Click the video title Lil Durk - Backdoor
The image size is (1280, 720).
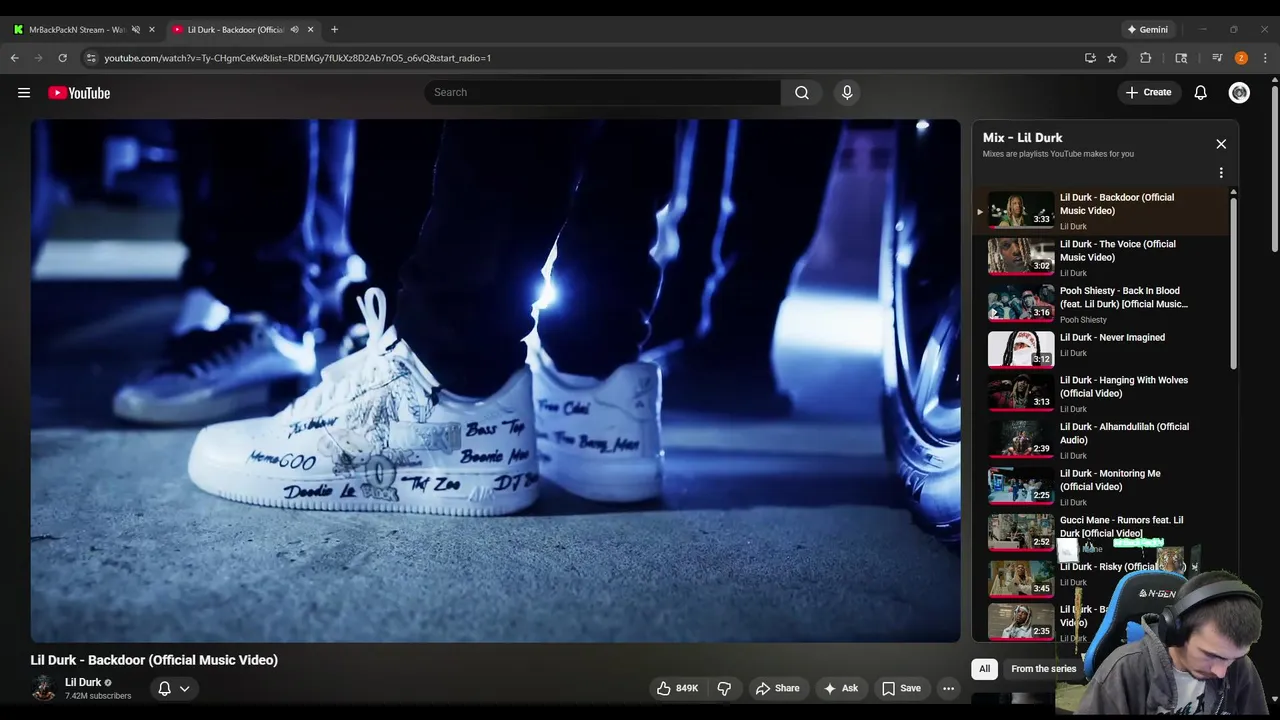point(154,660)
